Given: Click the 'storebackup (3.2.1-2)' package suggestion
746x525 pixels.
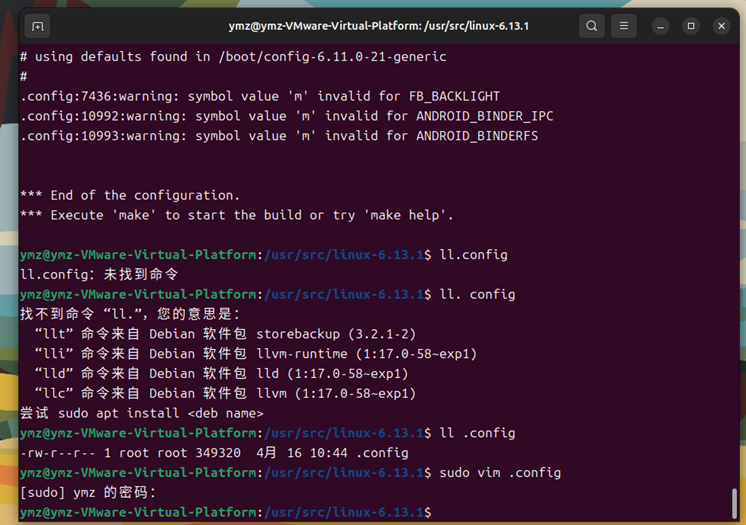Looking at the screenshot, I should pos(336,334).
